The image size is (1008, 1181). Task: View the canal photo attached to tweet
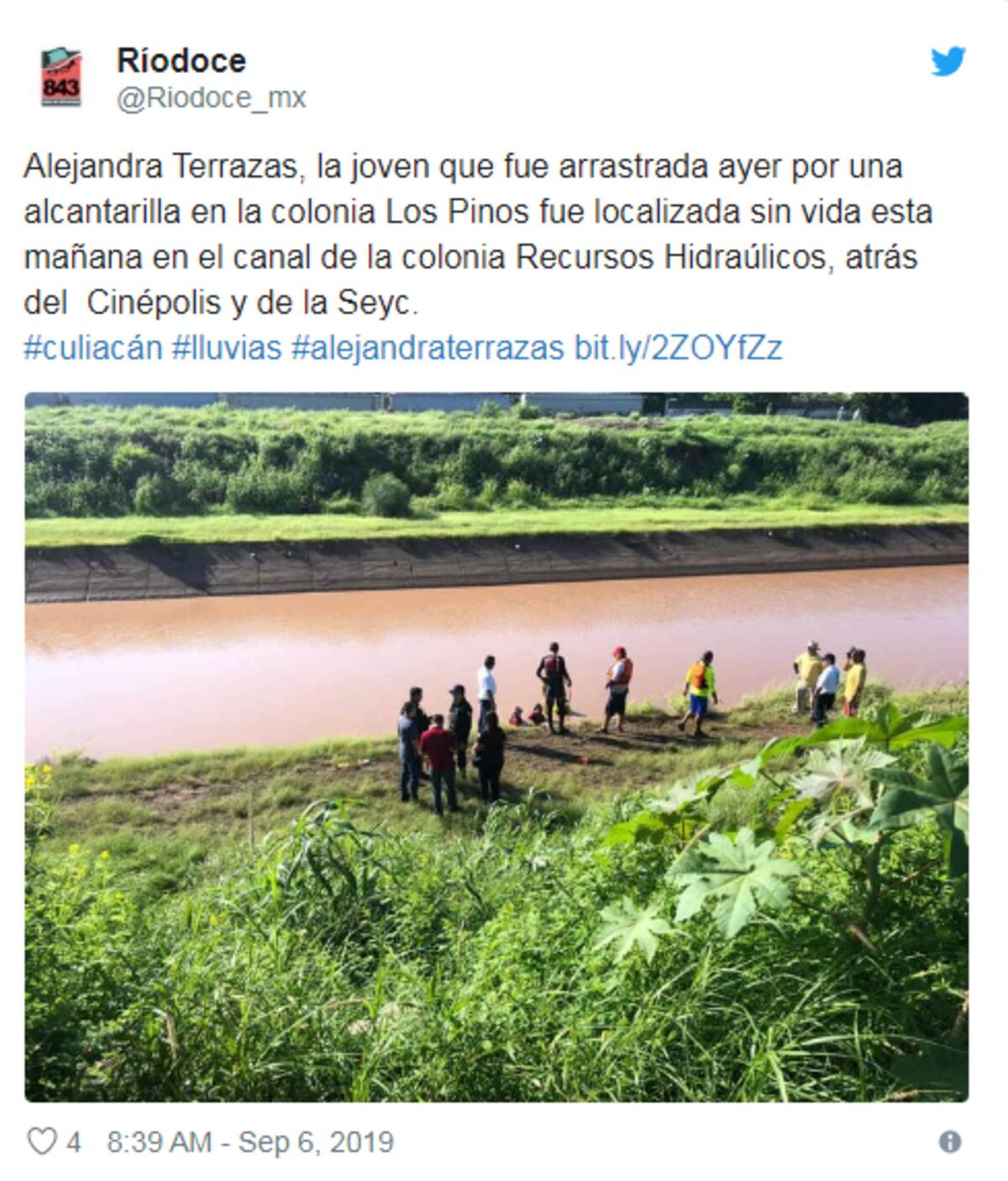496,747
